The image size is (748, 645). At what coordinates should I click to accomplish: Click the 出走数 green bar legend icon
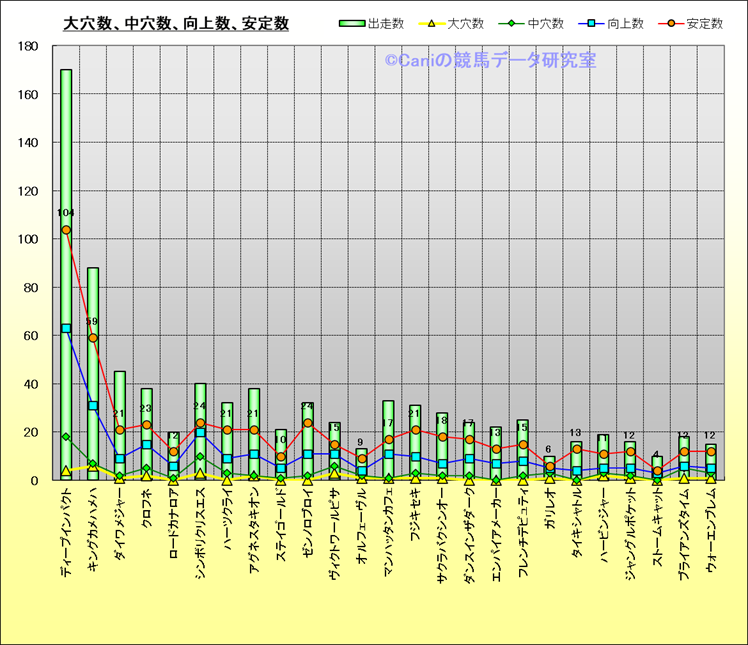[352, 23]
